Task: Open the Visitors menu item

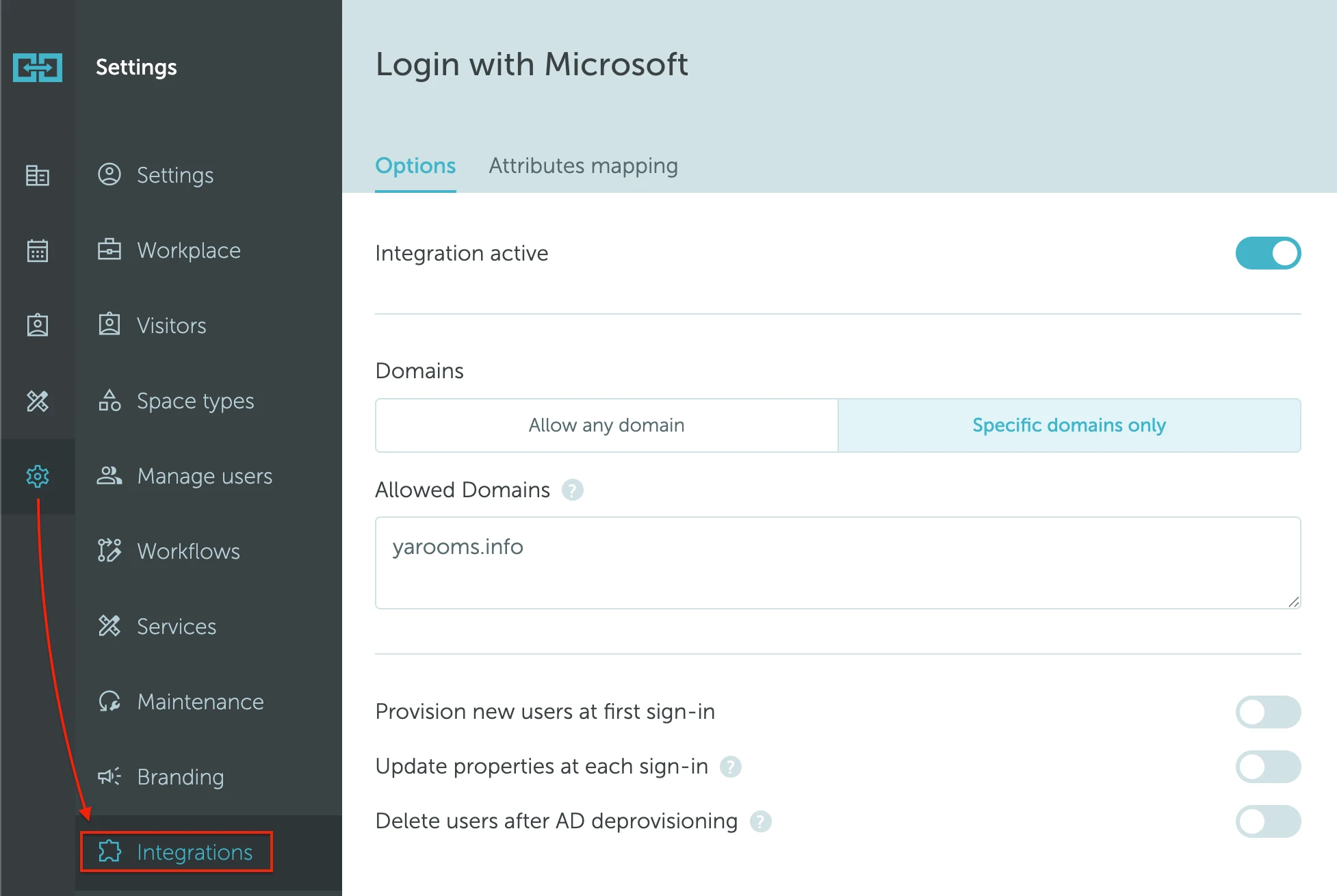Action: tap(209, 326)
